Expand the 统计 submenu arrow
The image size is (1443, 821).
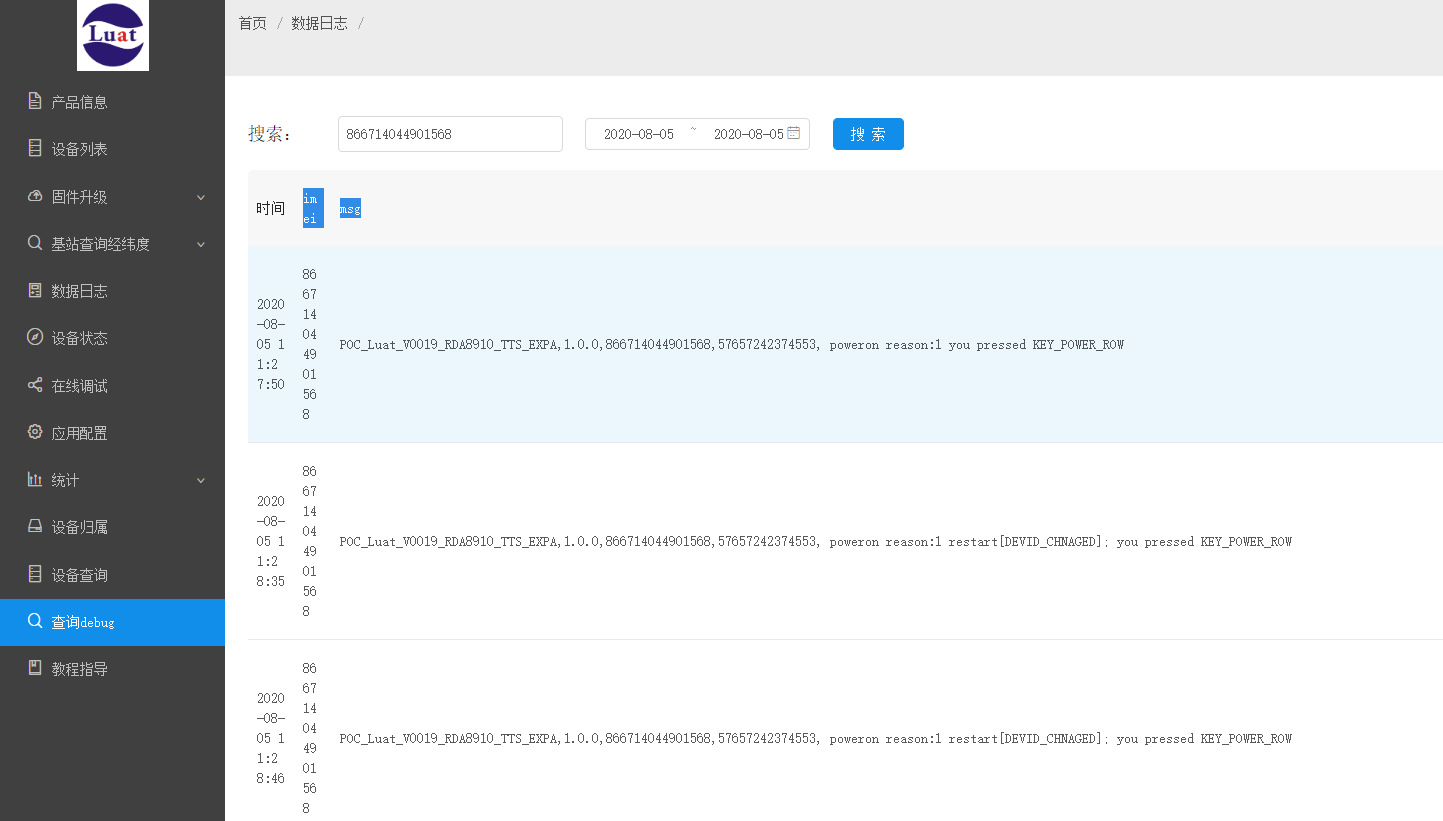[x=201, y=480]
